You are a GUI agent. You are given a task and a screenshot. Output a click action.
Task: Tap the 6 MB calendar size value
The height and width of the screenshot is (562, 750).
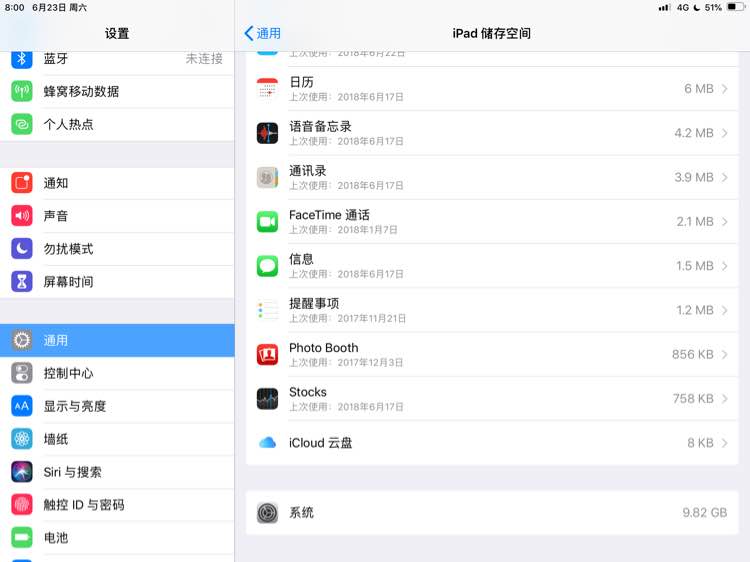click(699, 89)
